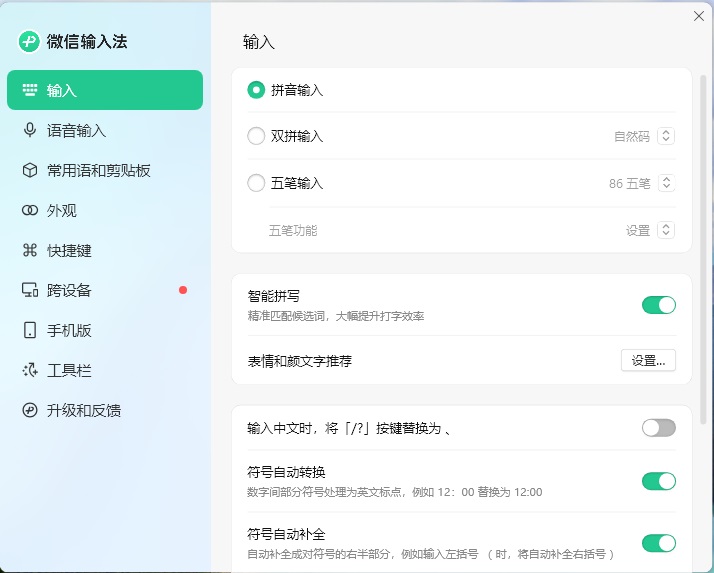Image resolution: width=714 pixels, height=573 pixels.
Task: Click the command symbol icon for 快捷键
Action: (x=30, y=250)
